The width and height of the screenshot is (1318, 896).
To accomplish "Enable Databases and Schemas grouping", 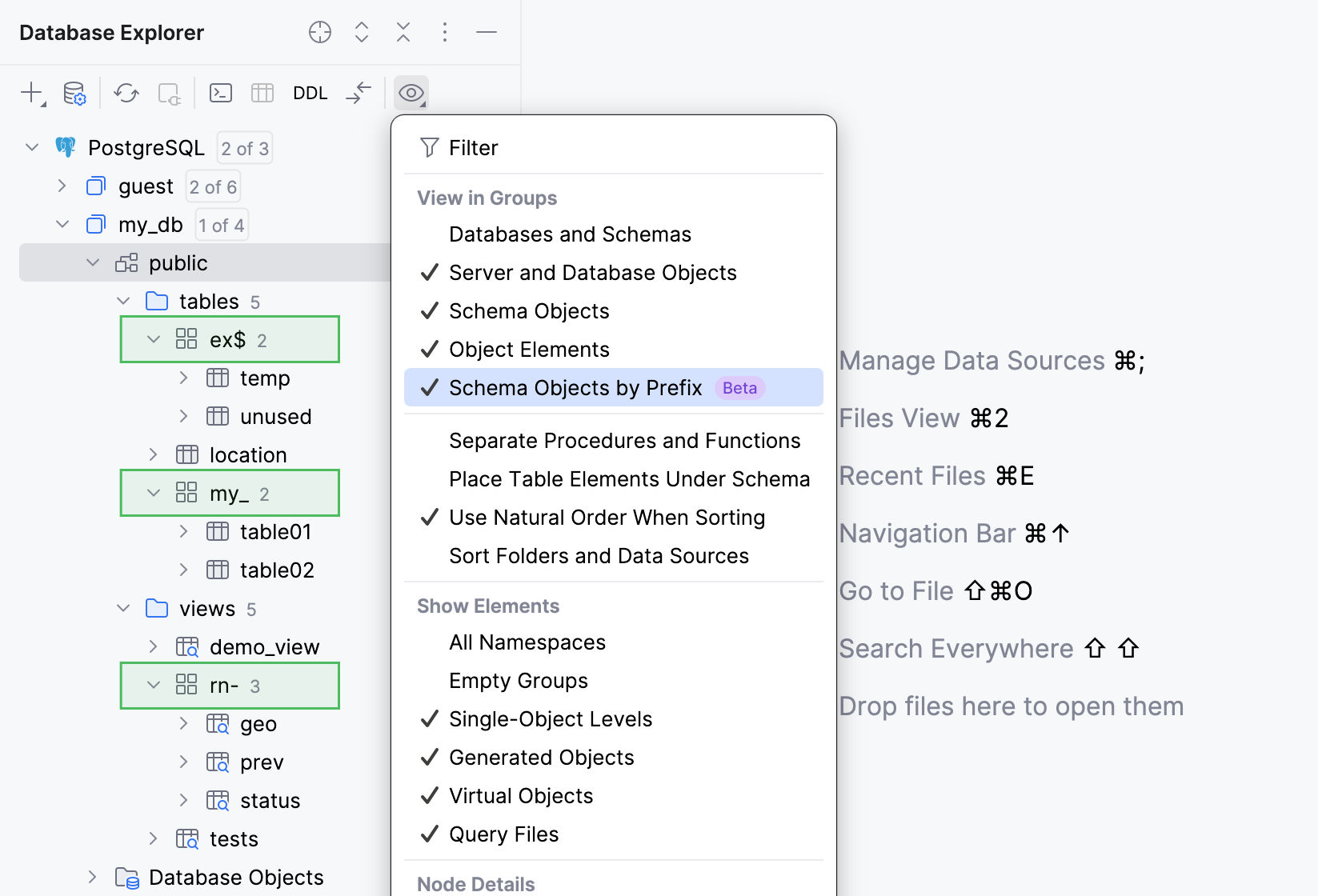I will (614, 234).
